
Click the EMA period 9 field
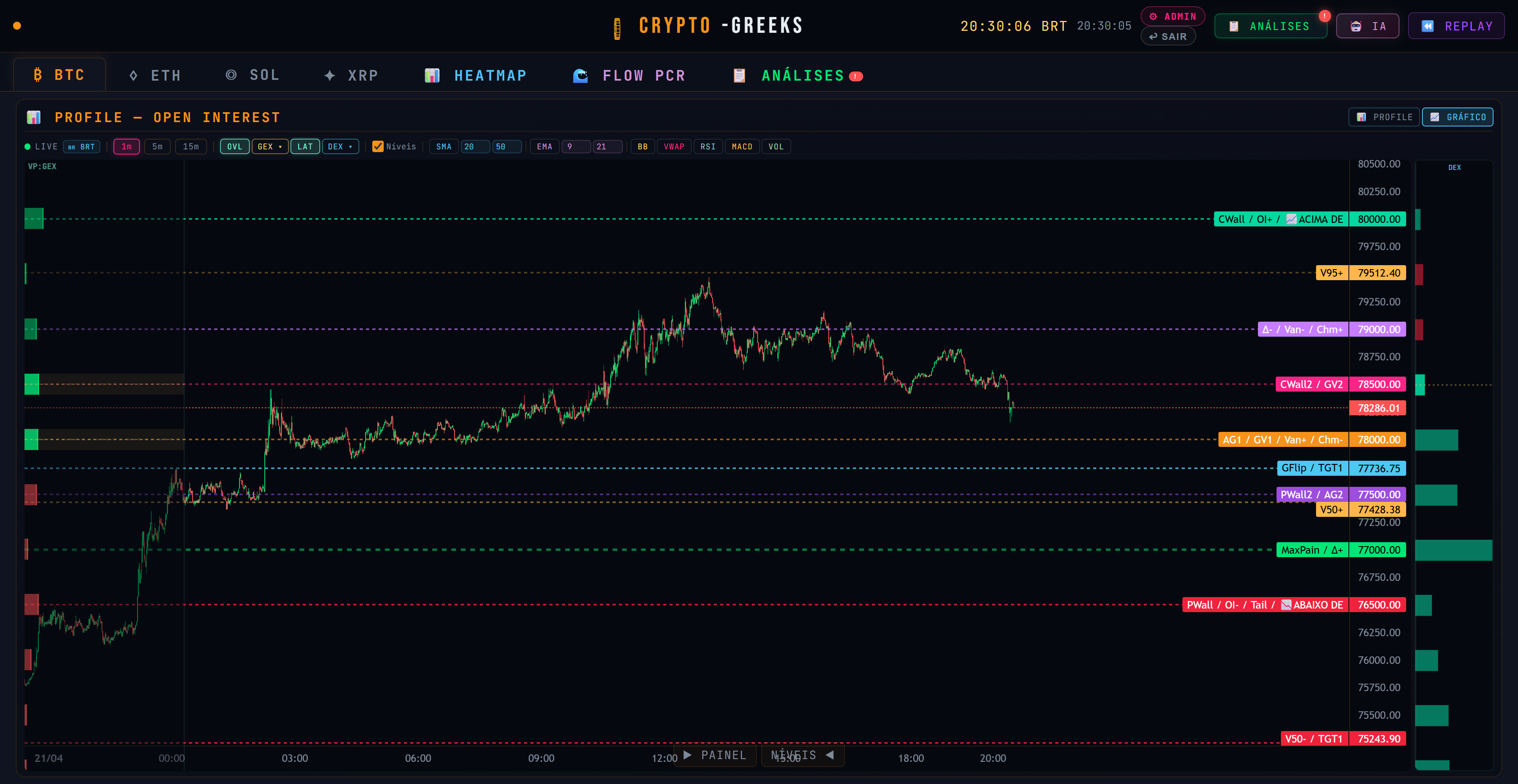pyautogui.click(x=576, y=147)
